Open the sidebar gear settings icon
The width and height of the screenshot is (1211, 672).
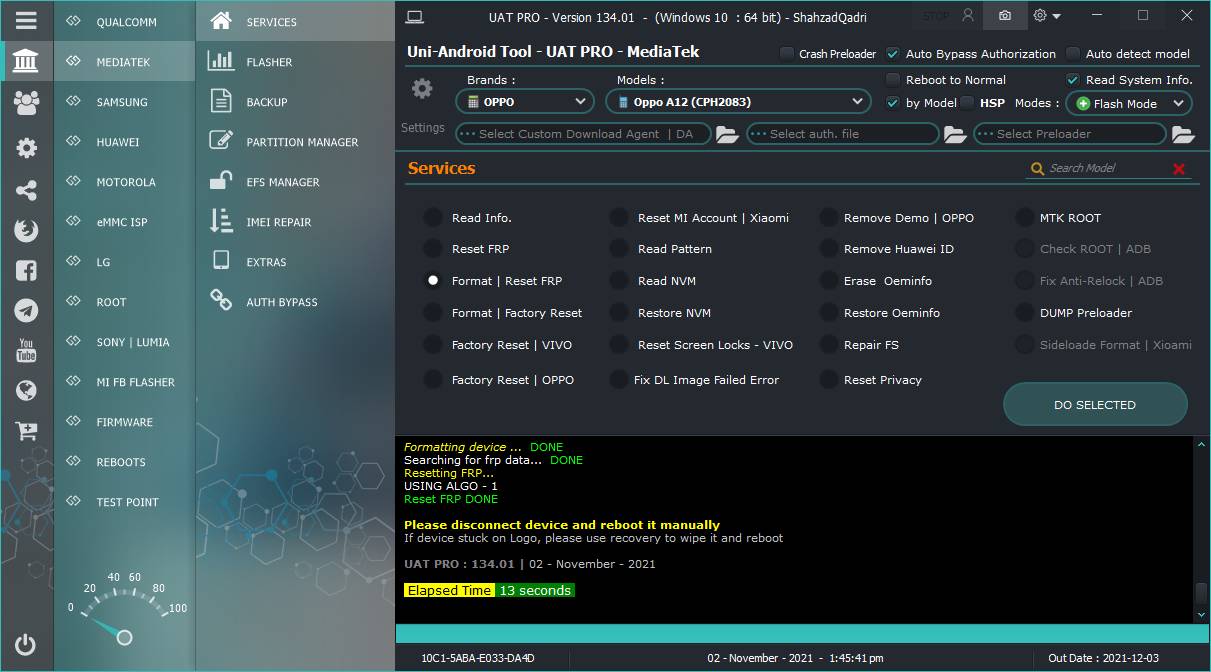(27, 148)
